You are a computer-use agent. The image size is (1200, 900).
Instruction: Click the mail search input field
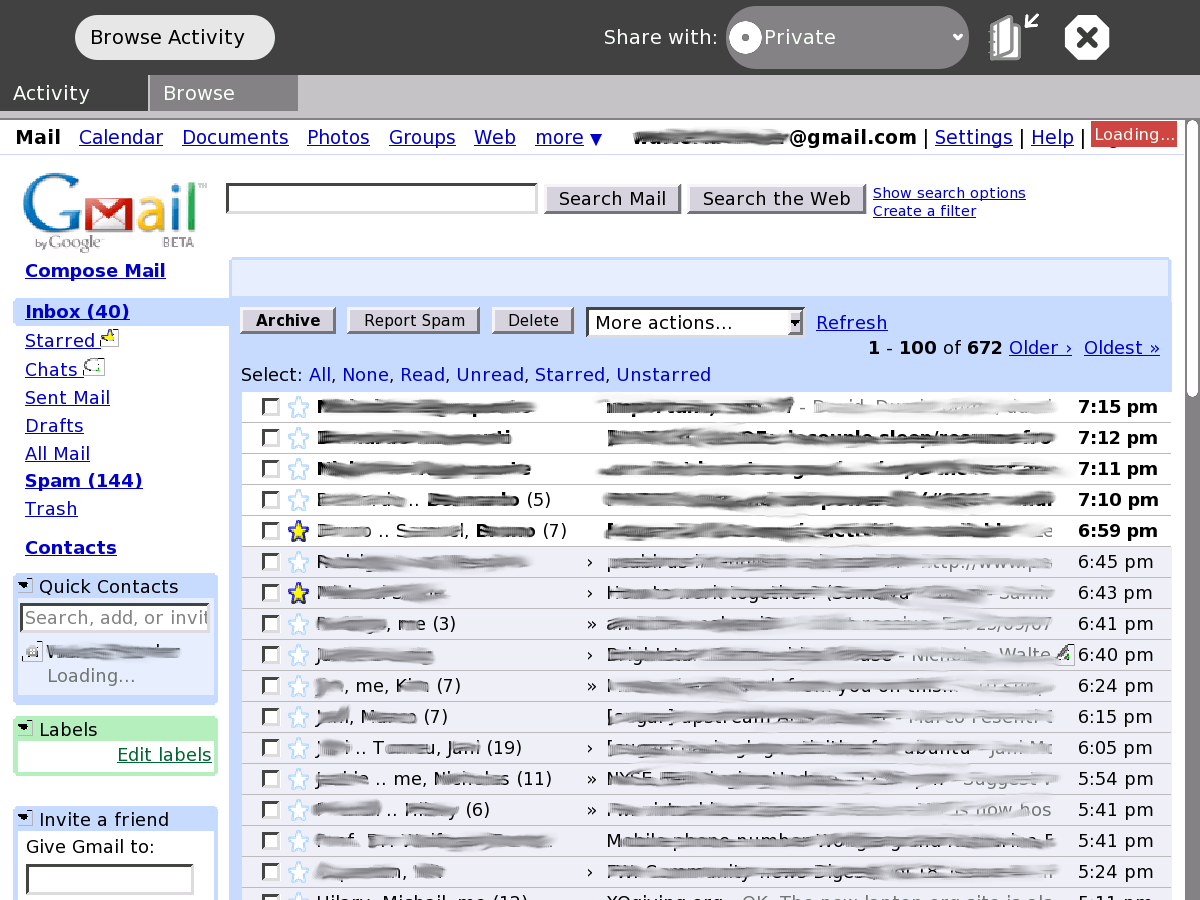tap(382, 199)
